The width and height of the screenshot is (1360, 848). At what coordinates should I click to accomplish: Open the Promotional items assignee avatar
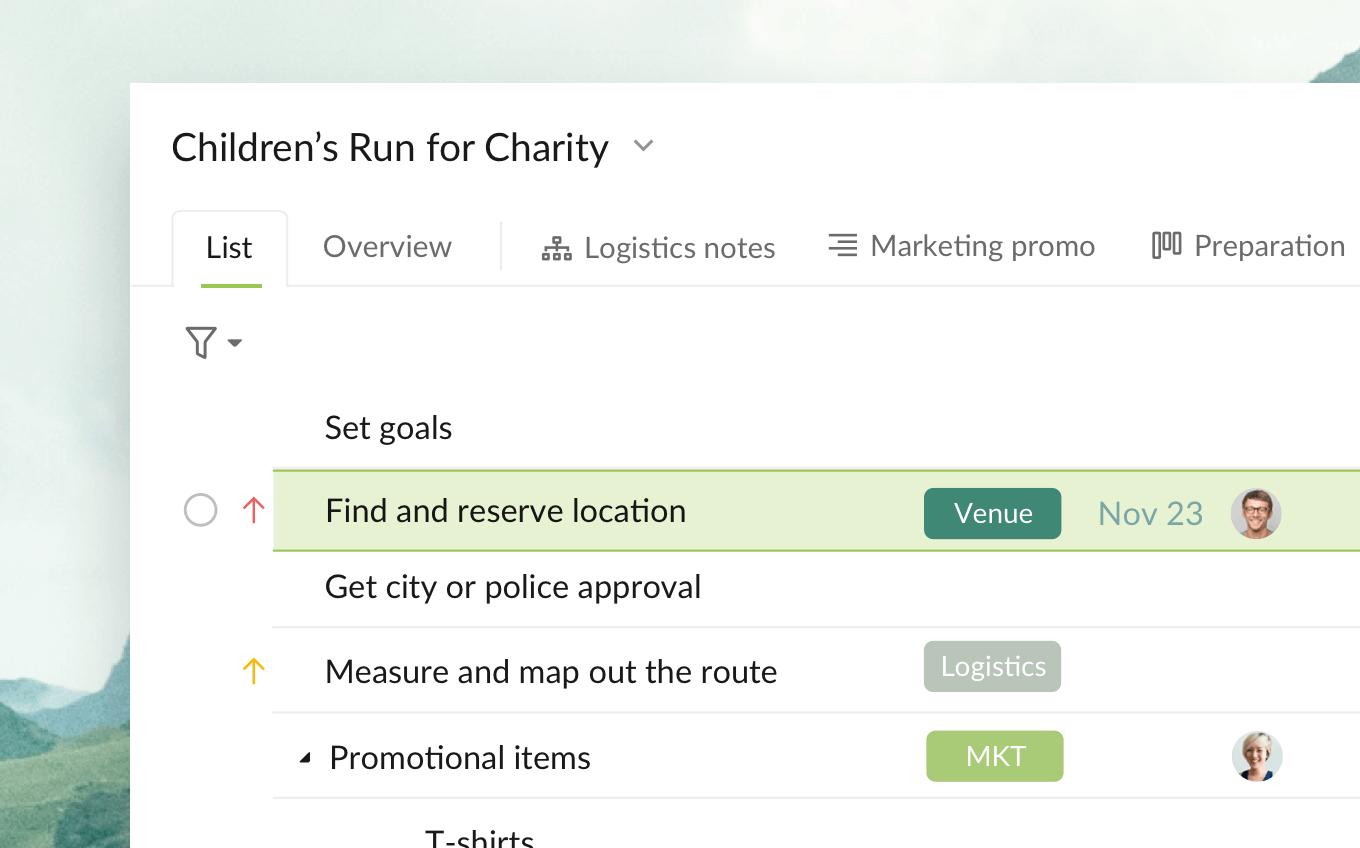1257,756
